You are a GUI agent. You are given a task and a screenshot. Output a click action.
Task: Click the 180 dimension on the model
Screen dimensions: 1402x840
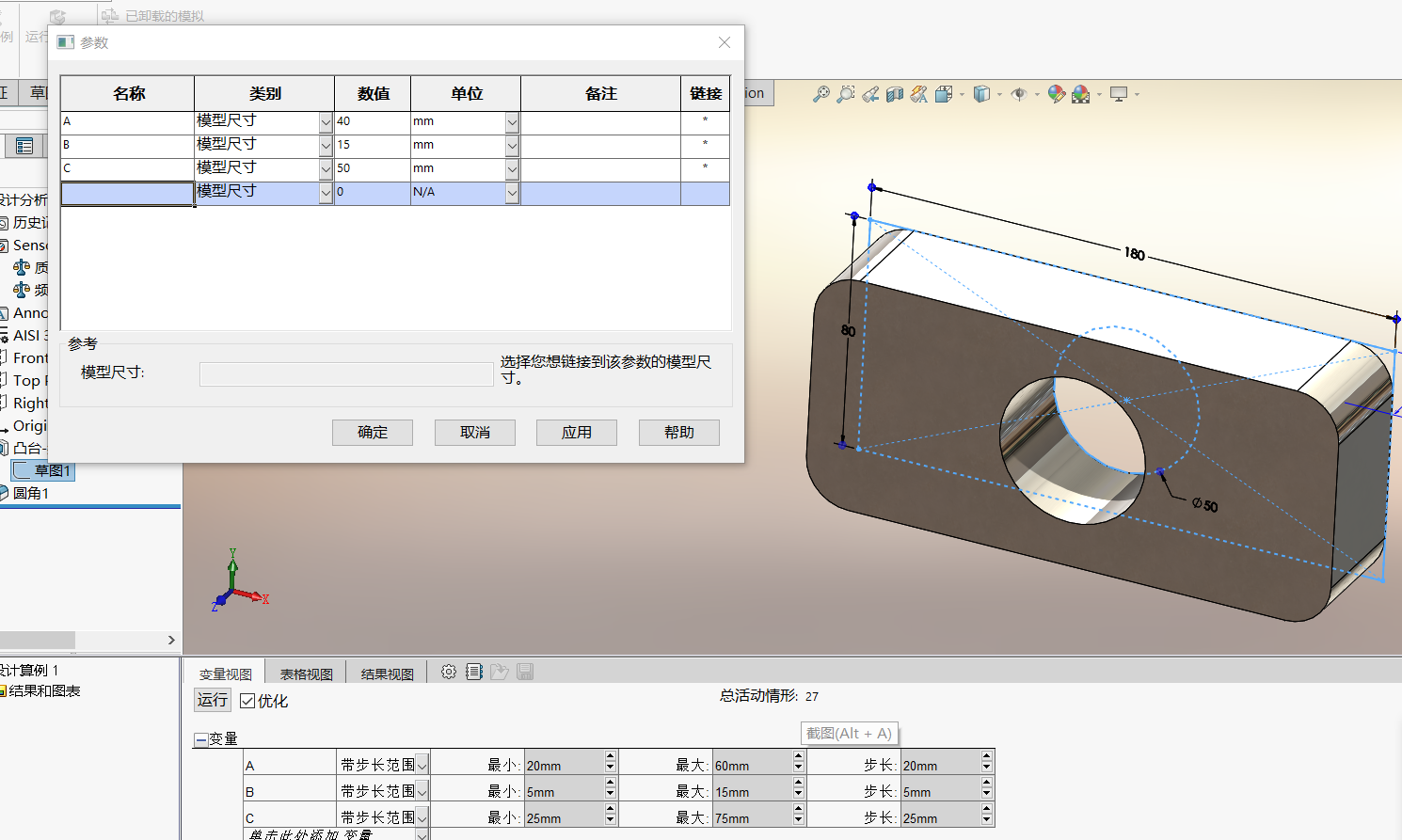point(1135,253)
